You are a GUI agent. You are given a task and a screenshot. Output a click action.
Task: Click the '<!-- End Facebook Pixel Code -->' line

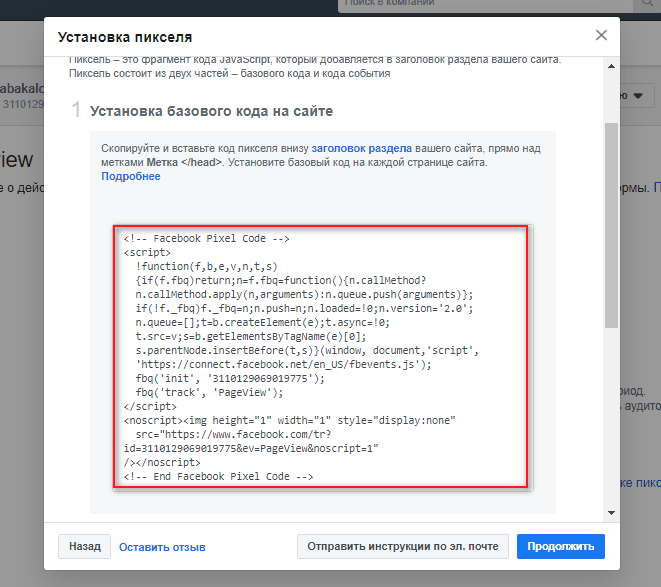pyautogui.click(x=218, y=477)
